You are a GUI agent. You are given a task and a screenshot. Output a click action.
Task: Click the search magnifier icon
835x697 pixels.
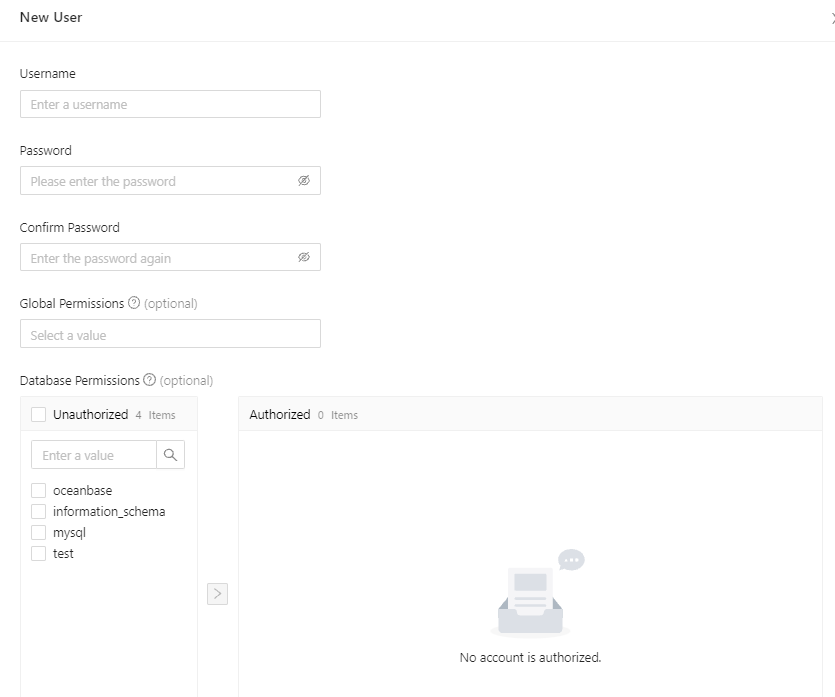point(170,455)
